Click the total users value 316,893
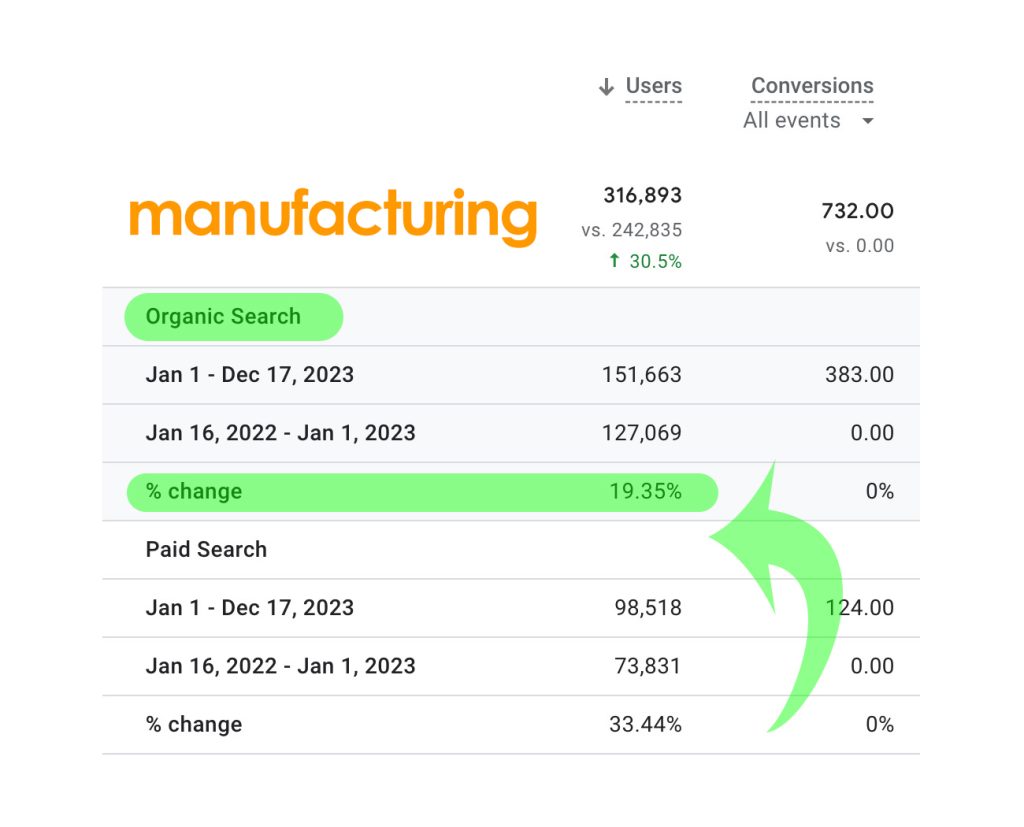Viewport: 1024px width, 827px height. 643,195
